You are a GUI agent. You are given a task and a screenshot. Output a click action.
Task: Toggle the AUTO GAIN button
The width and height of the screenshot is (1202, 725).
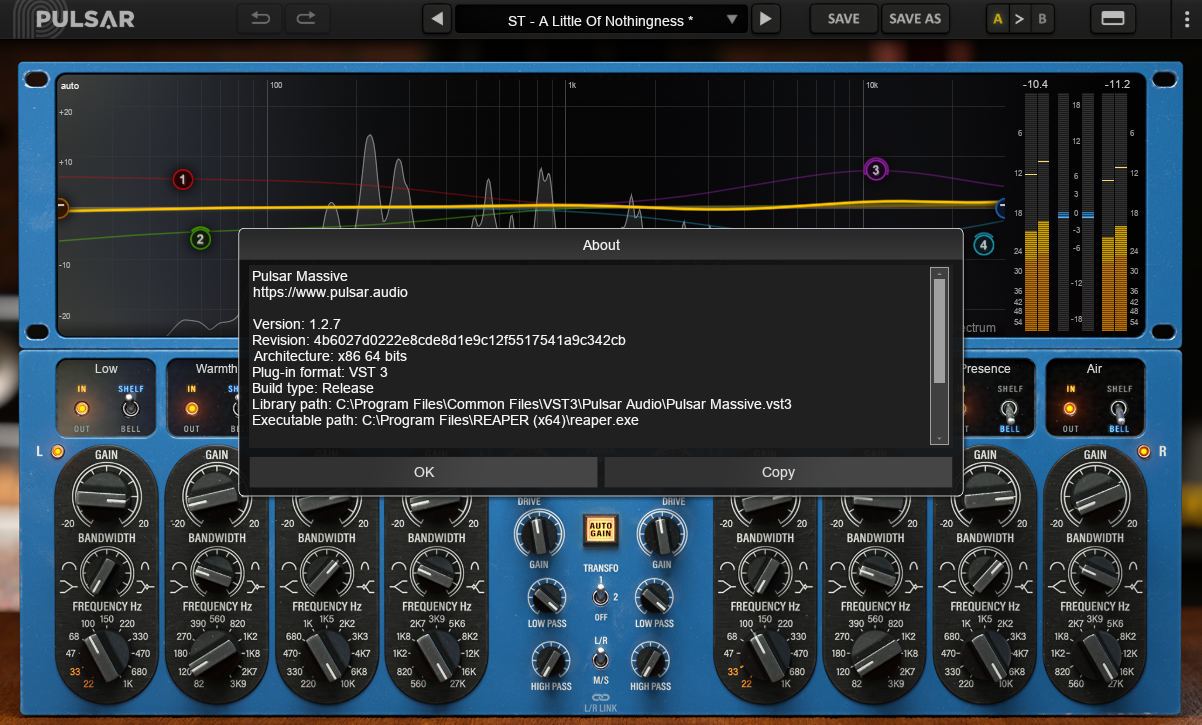point(600,529)
